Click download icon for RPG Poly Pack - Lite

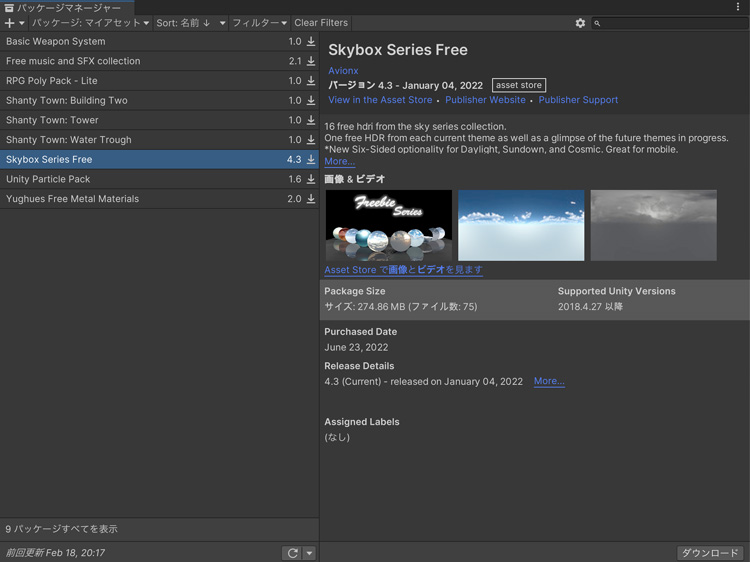(311, 81)
